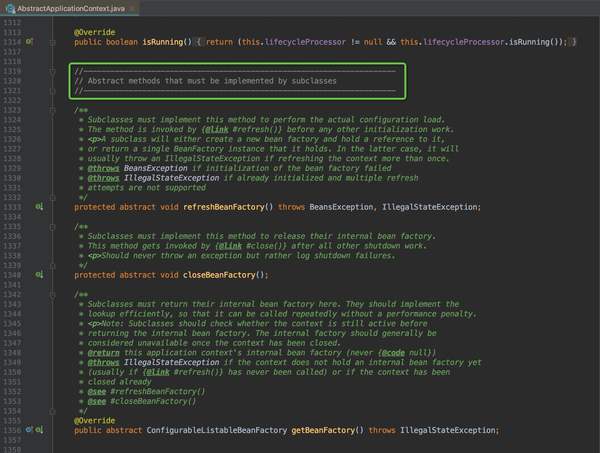Click the getBeanFactory method name
This screenshot has height=453, width=600.
(x=323, y=430)
